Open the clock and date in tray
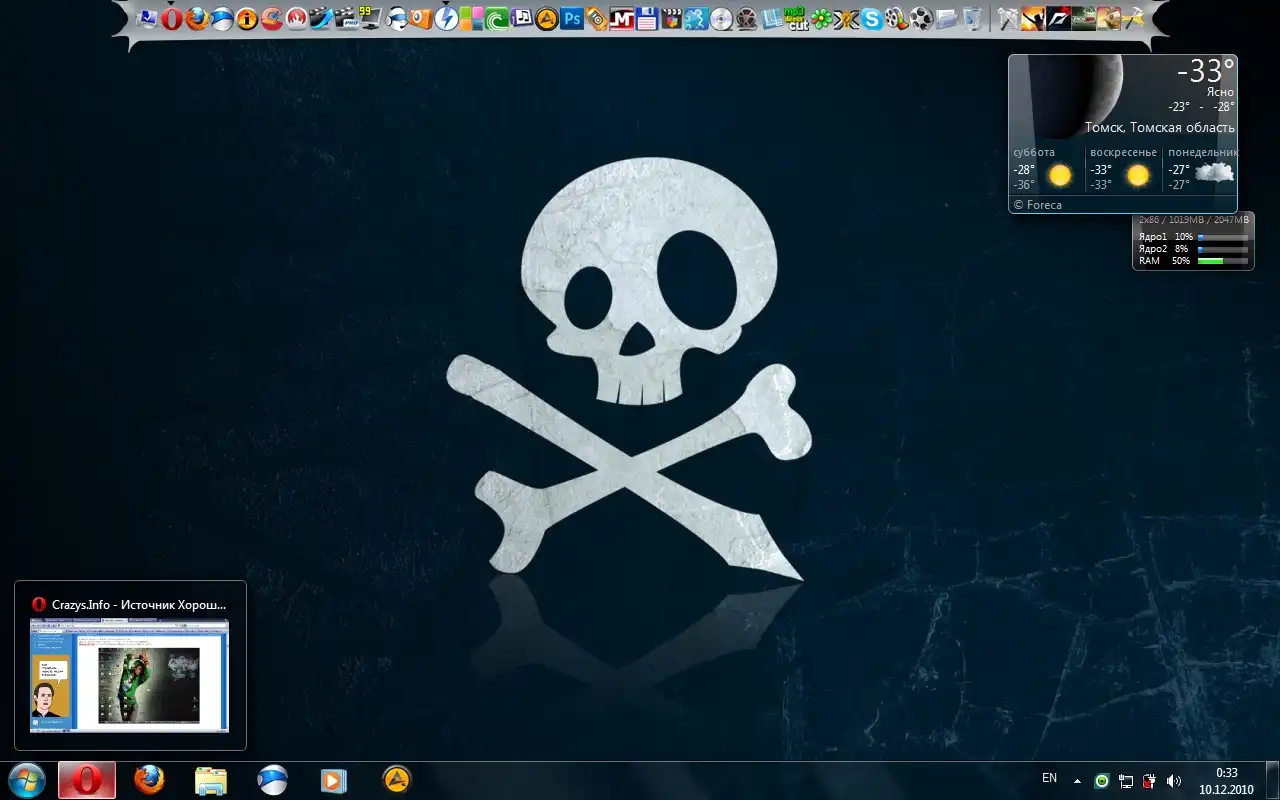Viewport: 1280px width, 800px height. [x=1226, y=781]
